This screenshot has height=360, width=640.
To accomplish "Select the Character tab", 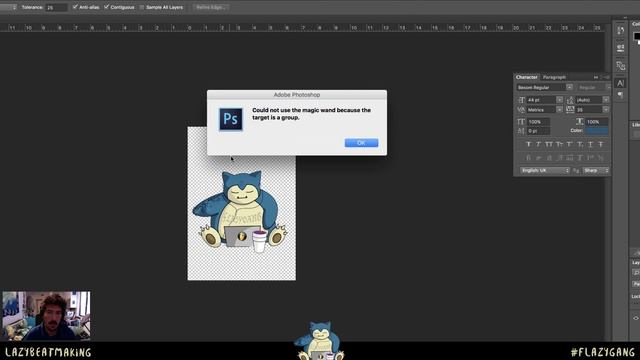I will pyautogui.click(x=527, y=77).
